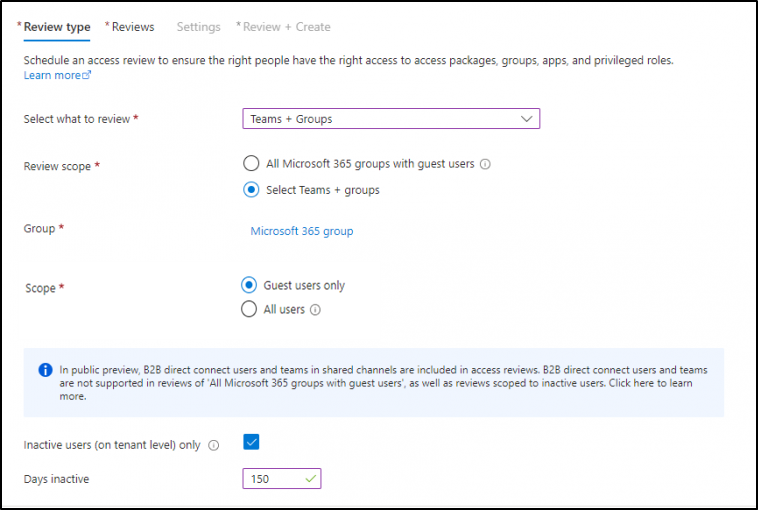This screenshot has height=510, width=758.
Task: Click the chevron arrow in Select what to review
Action: (x=526, y=119)
